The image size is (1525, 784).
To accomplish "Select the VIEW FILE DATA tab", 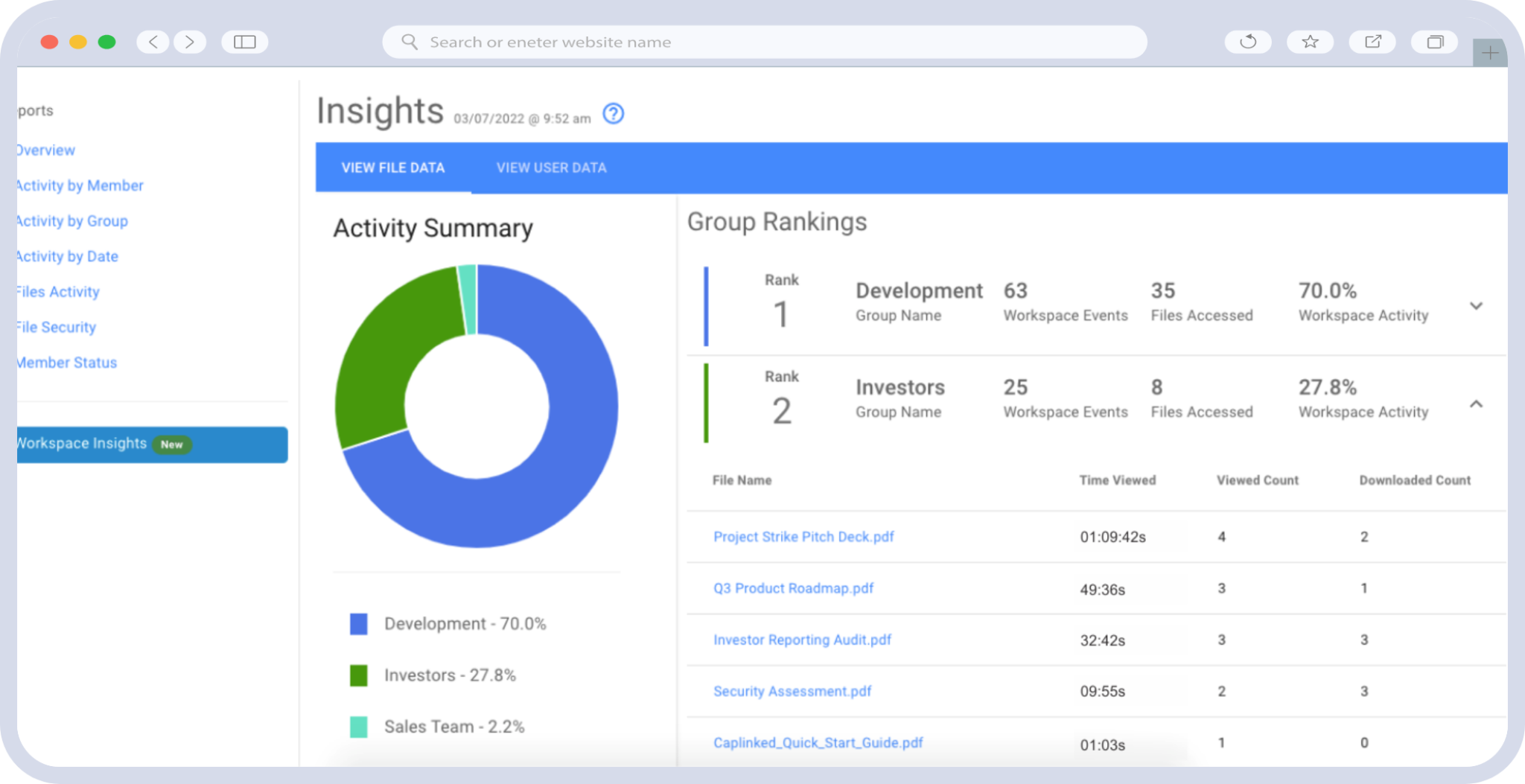I will 392,168.
